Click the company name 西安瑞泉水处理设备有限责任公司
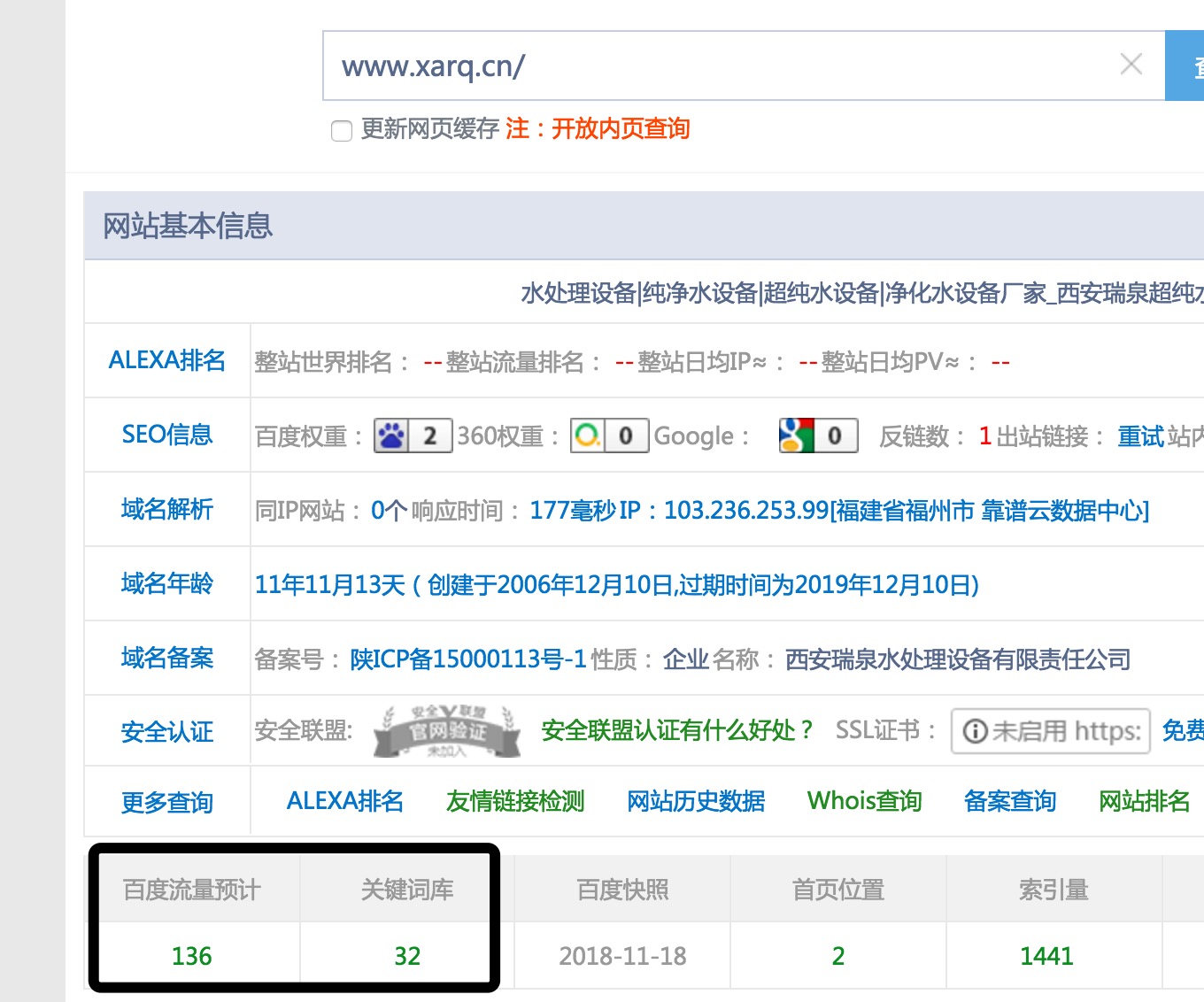The image size is (1204, 1002). click(x=958, y=659)
